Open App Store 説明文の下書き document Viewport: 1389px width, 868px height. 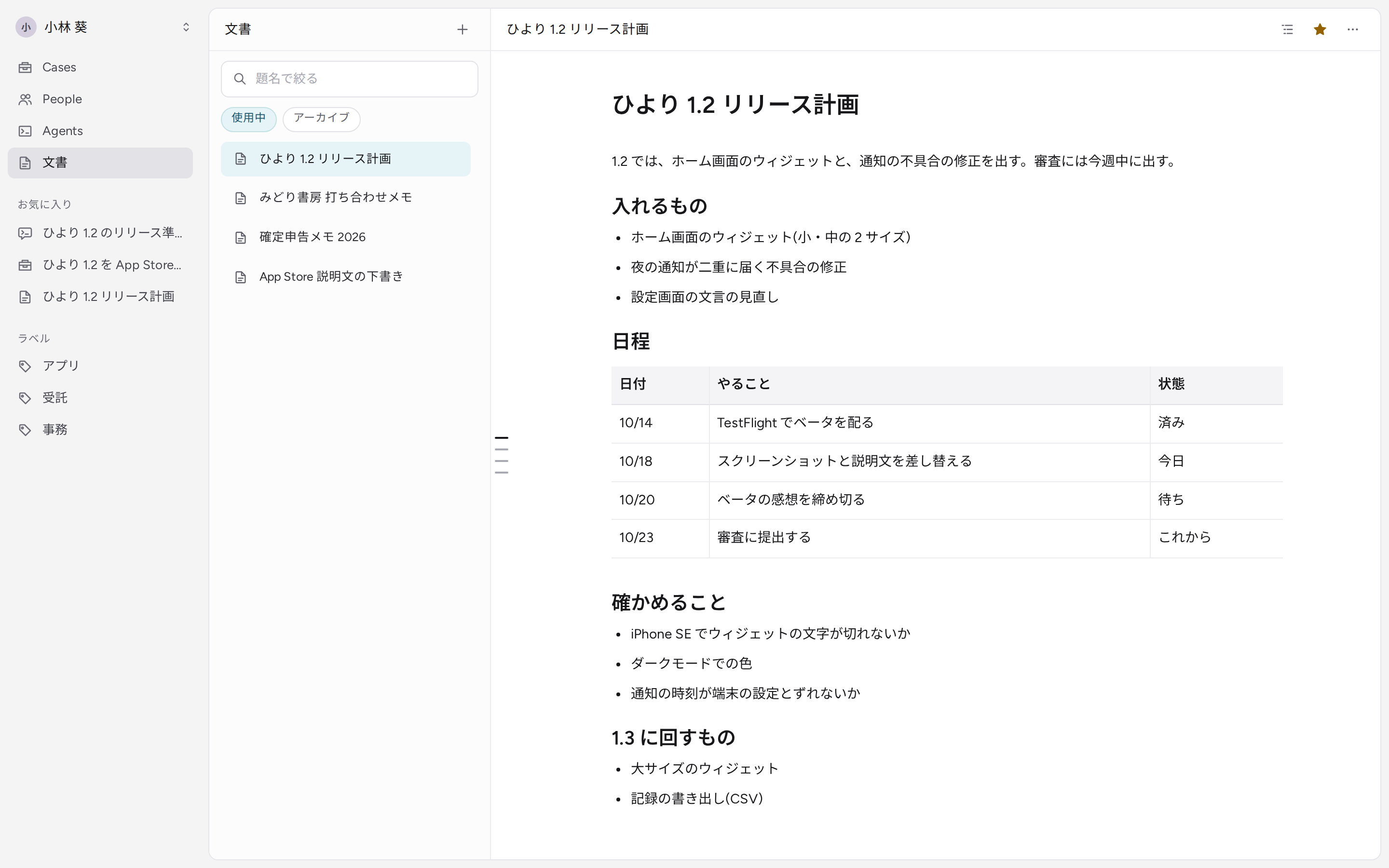[345, 277]
